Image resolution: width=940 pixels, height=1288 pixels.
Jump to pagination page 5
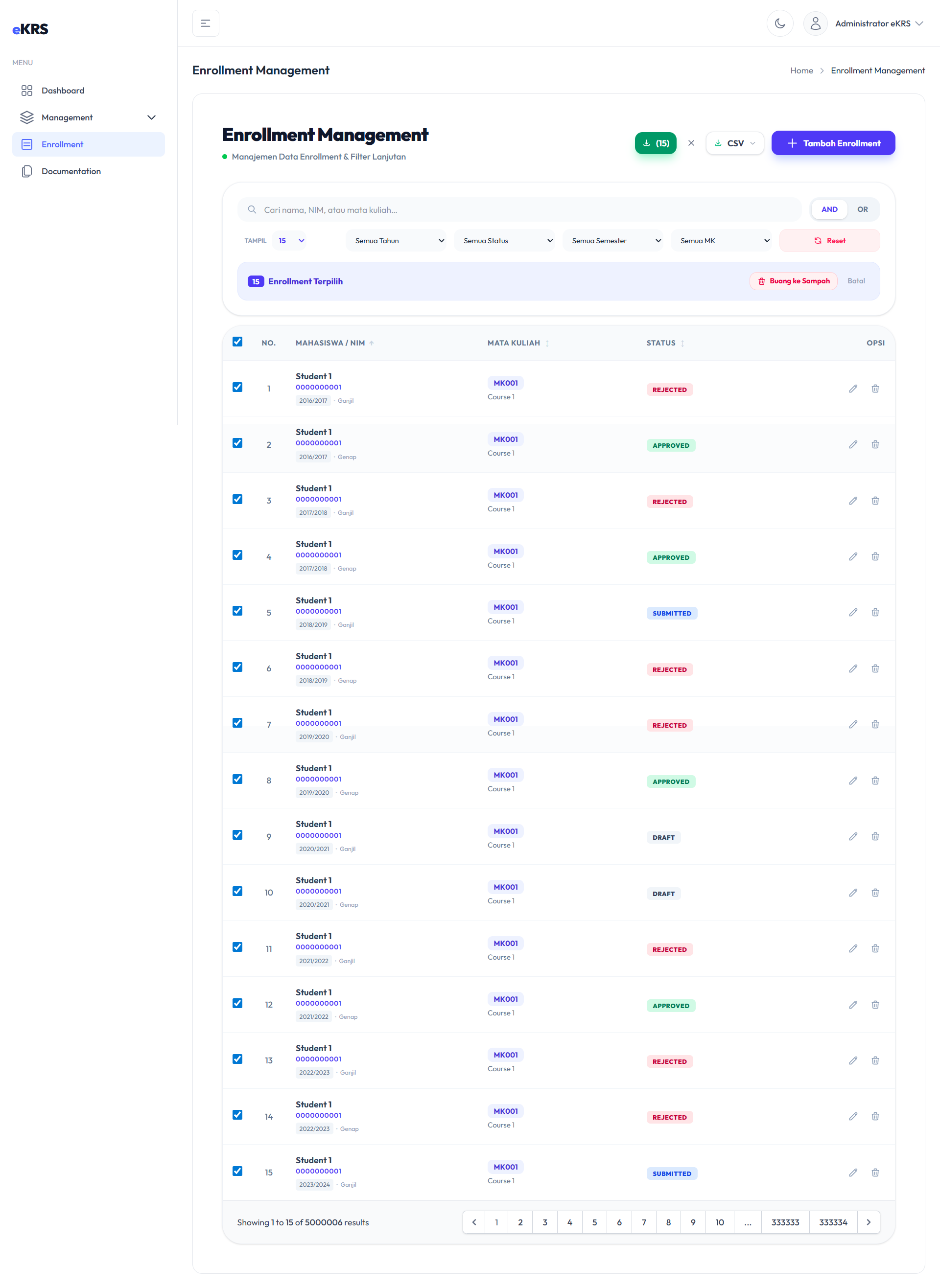(594, 1222)
